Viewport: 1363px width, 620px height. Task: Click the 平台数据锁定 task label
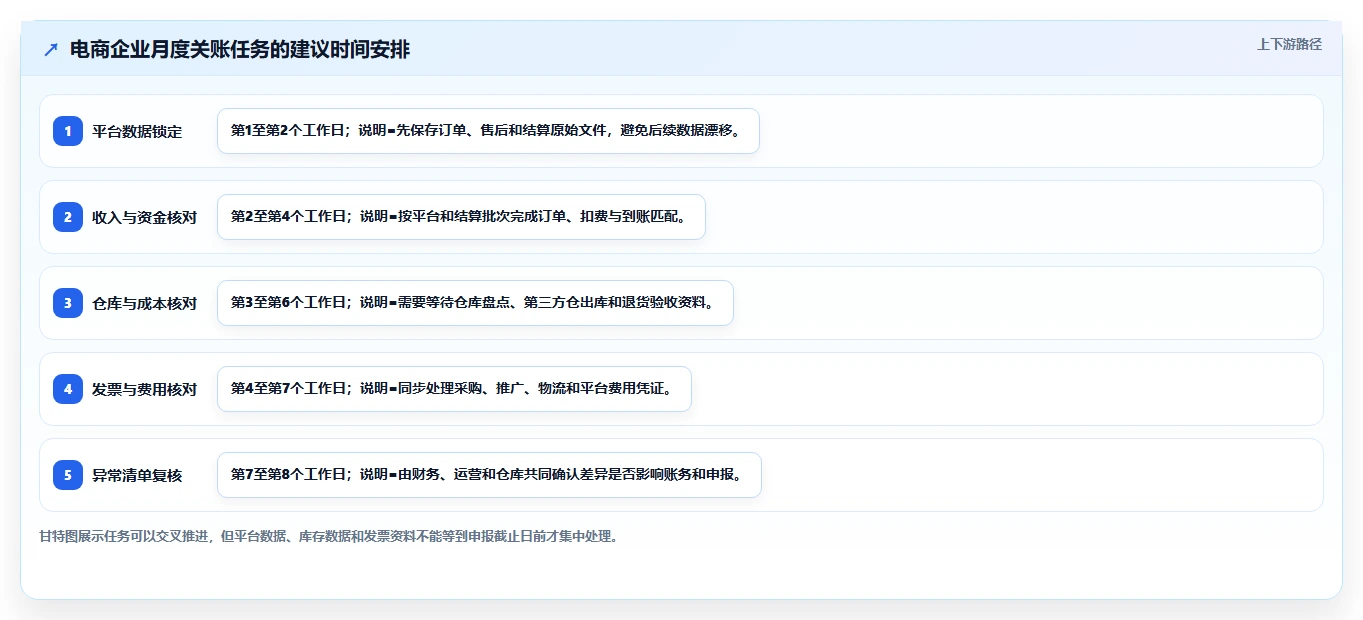[x=137, y=131]
